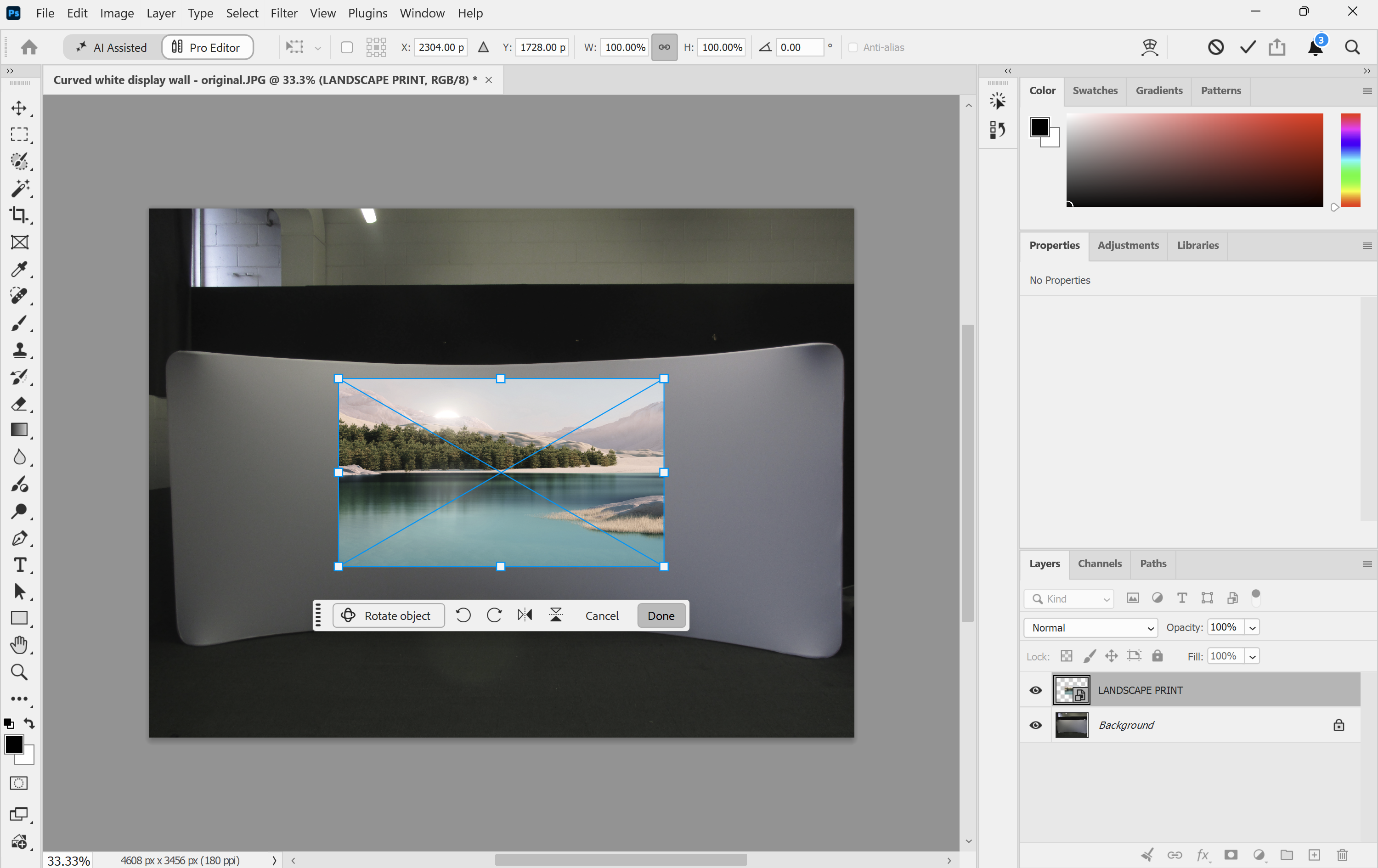This screenshot has width=1378, height=868.
Task: Select the Crop tool
Action: pos(19,215)
